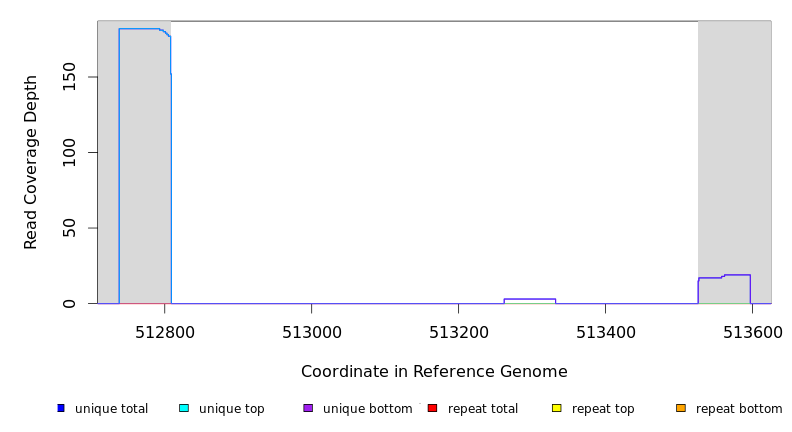Click the red repeat total legend swatch

[432, 408]
